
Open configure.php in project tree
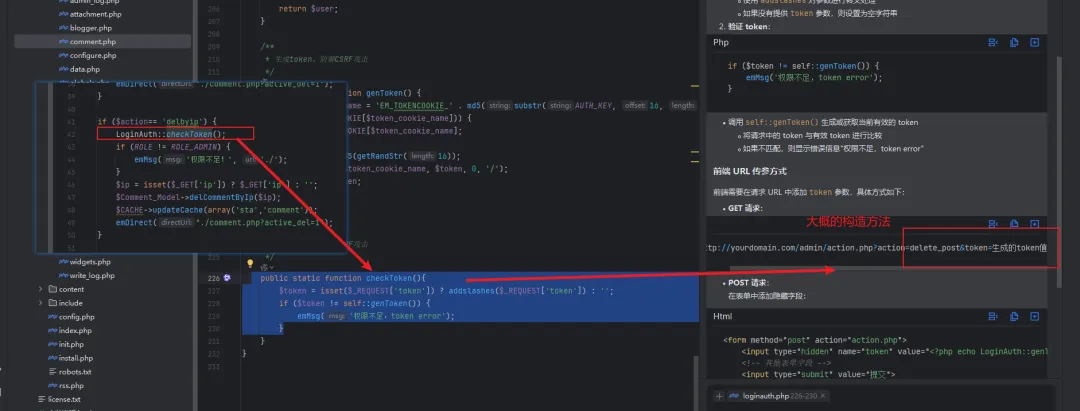click(x=93, y=56)
